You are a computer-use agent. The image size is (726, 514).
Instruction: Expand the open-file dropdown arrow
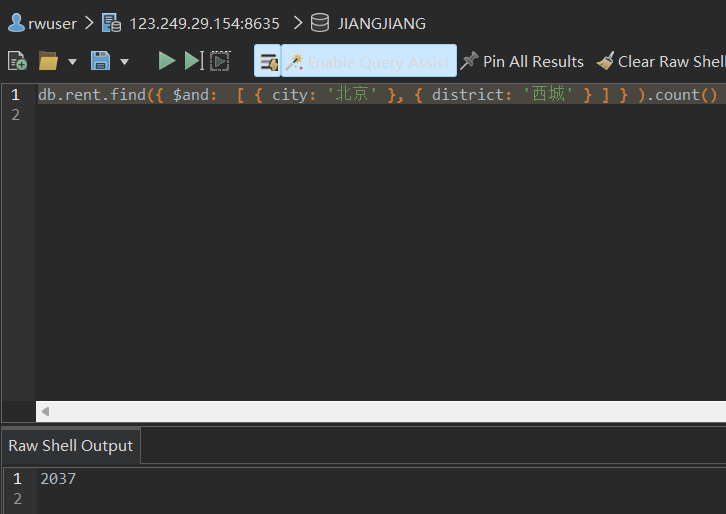pos(73,62)
